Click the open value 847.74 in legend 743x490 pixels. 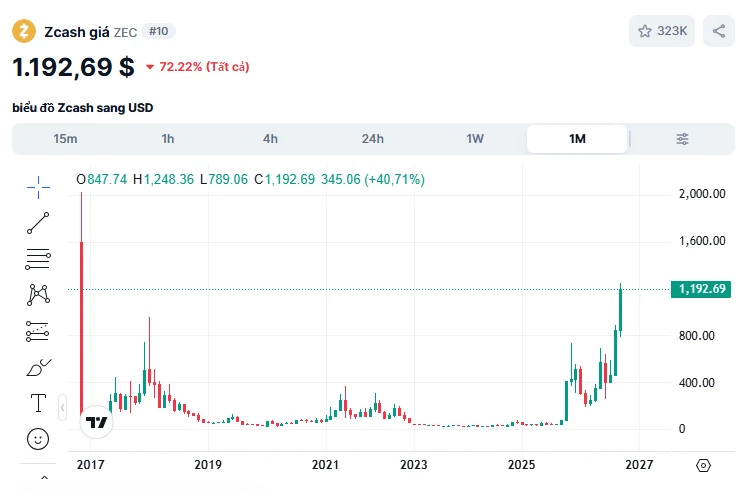(107, 180)
